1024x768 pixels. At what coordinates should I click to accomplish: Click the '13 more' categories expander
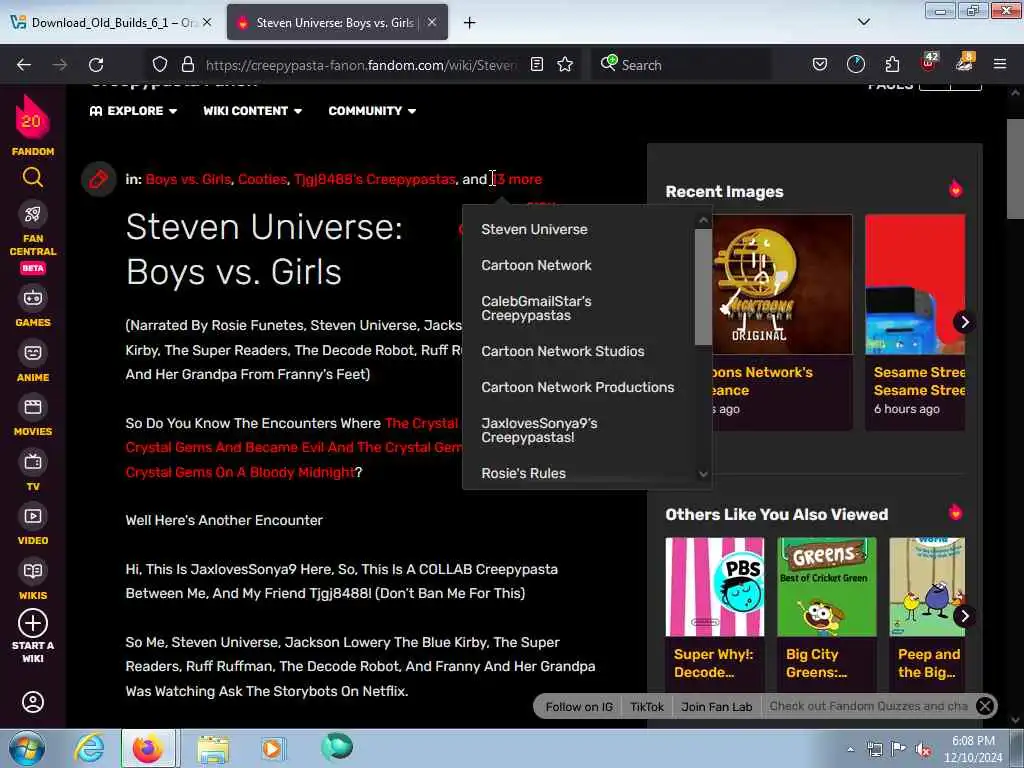pyautogui.click(x=519, y=179)
